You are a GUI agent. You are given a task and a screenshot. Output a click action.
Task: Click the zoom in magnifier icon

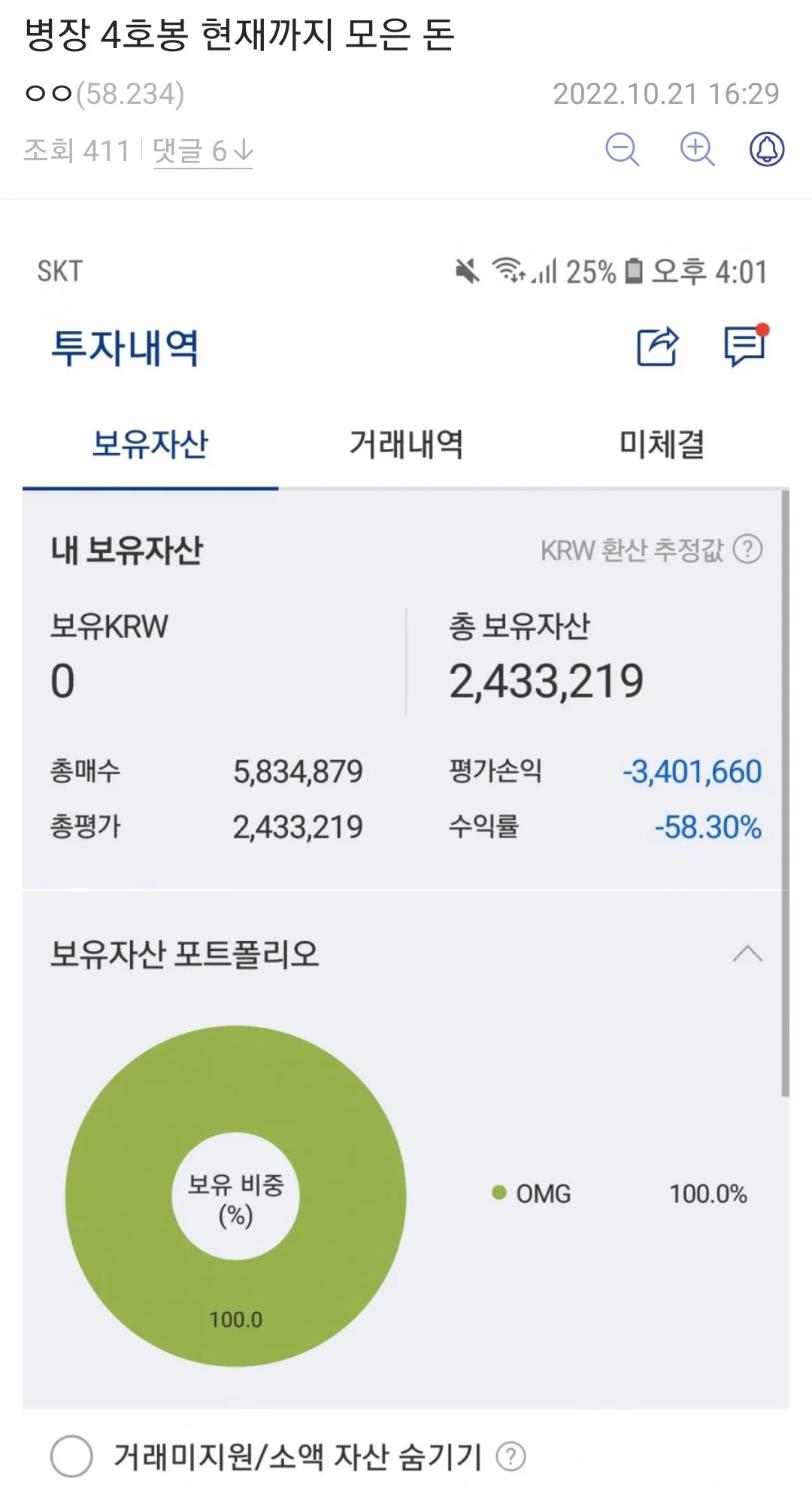coord(696,149)
